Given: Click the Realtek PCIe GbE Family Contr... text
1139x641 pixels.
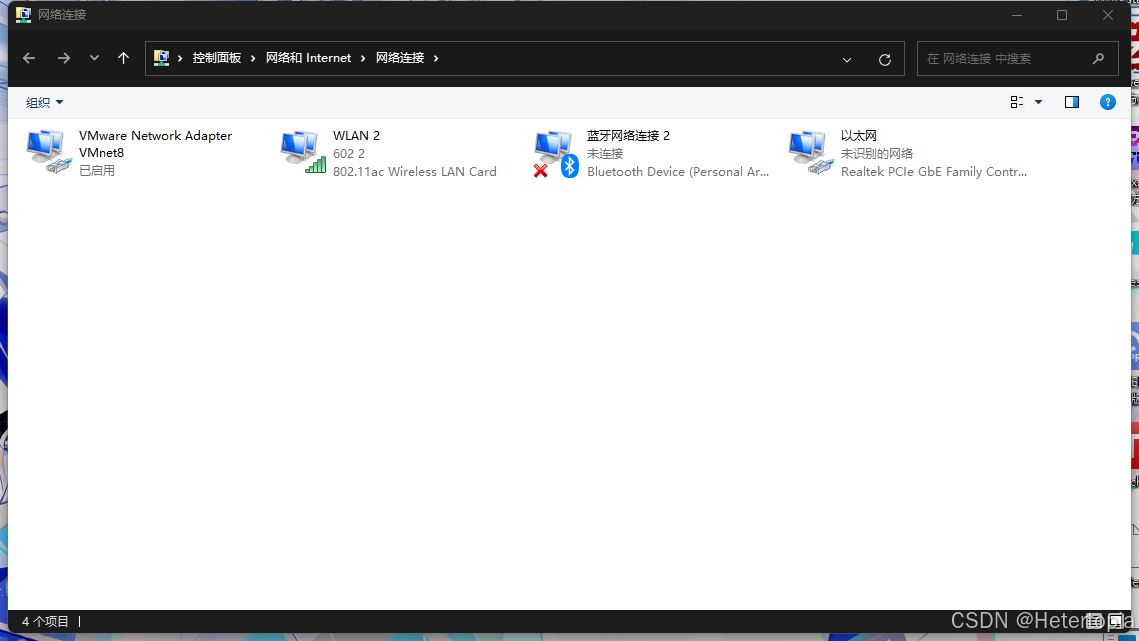Looking at the screenshot, I should (x=934, y=172).
